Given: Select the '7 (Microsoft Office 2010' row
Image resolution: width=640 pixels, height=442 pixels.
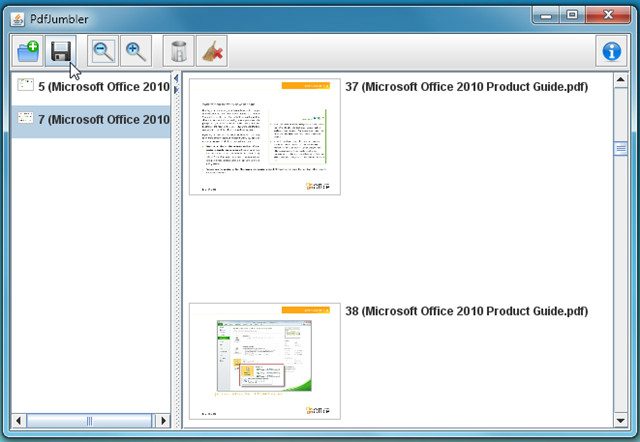Looking at the screenshot, I should pos(91,120).
